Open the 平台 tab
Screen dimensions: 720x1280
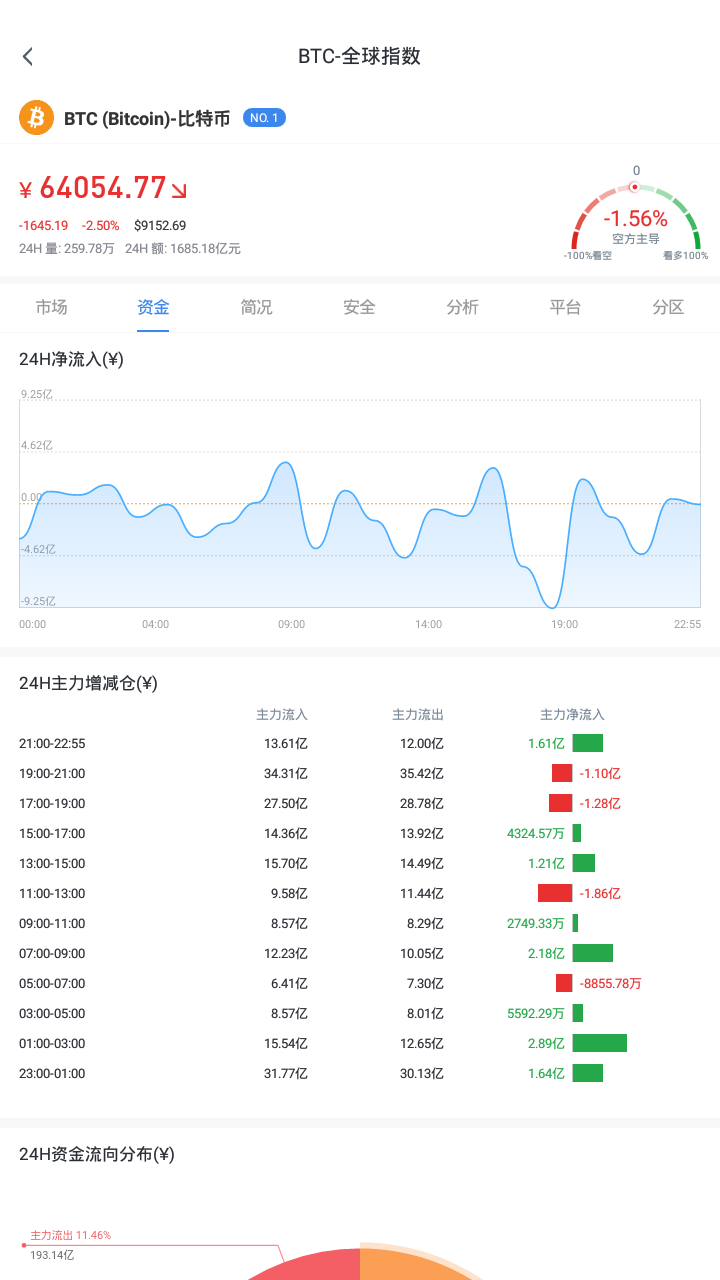[x=566, y=307]
